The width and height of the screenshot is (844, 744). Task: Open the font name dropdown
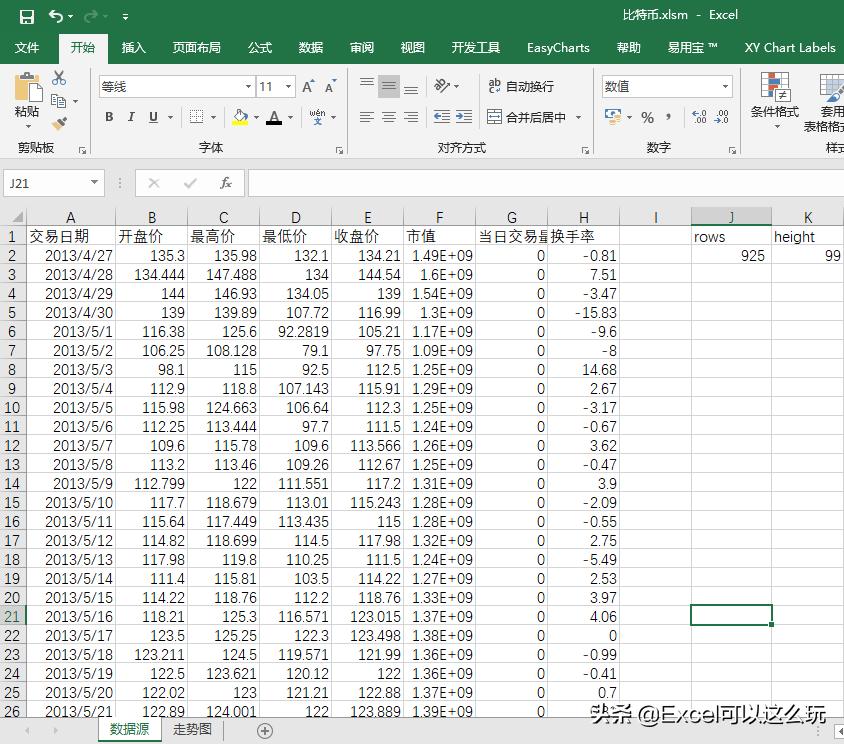pyautogui.click(x=248, y=86)
